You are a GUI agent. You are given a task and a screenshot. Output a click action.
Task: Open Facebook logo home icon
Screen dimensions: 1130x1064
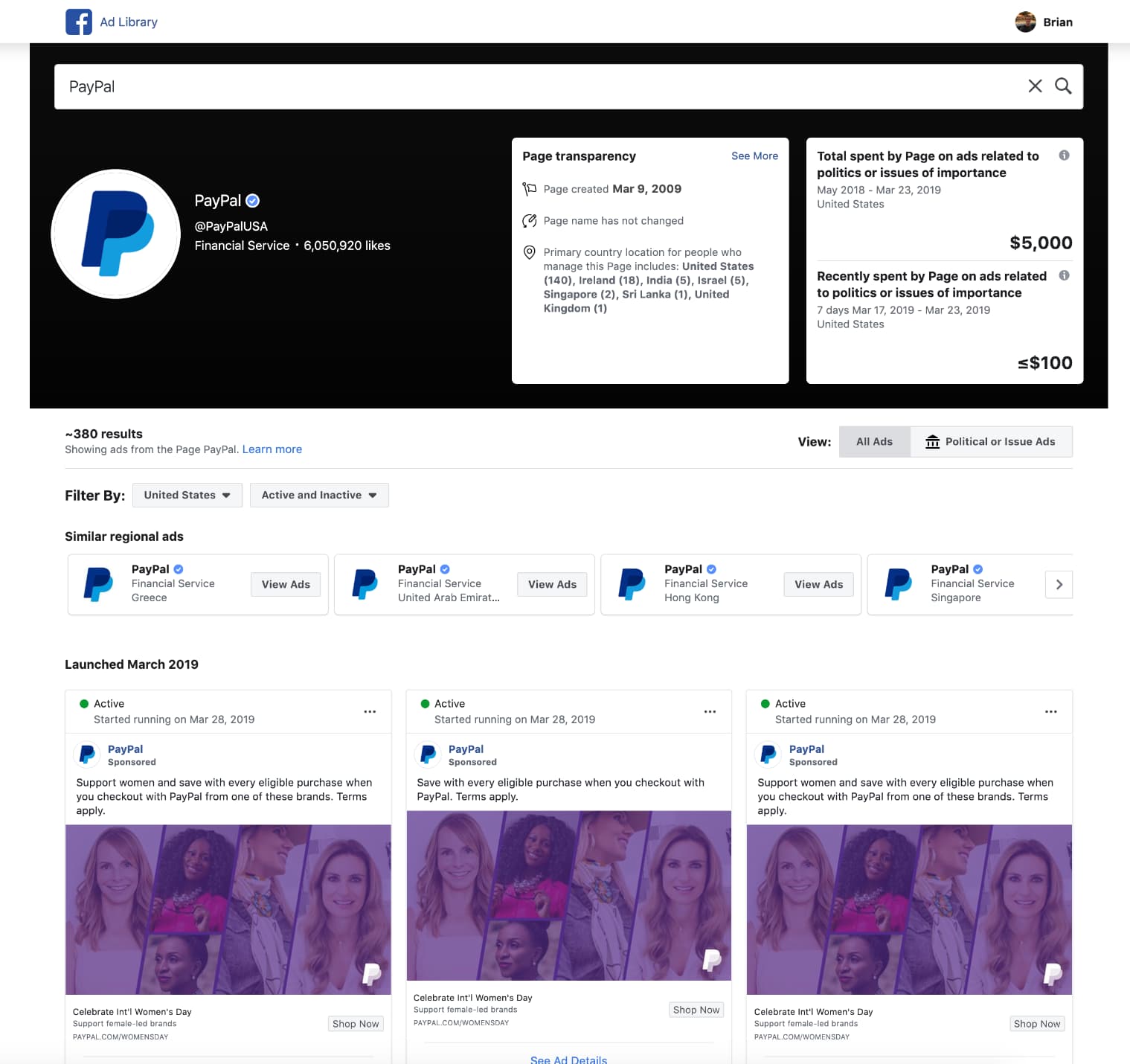[x=79, y=22]
